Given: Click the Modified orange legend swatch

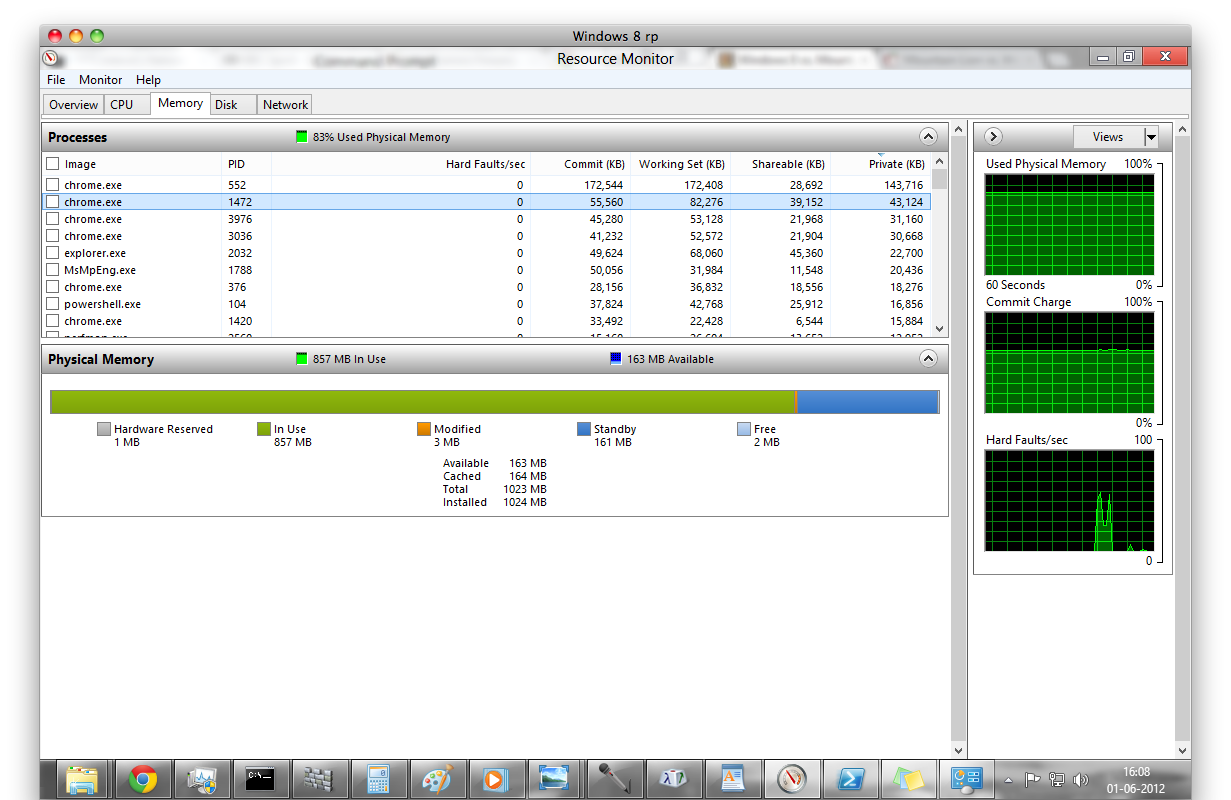Looking at the screenshot, I should coord(424,429).
